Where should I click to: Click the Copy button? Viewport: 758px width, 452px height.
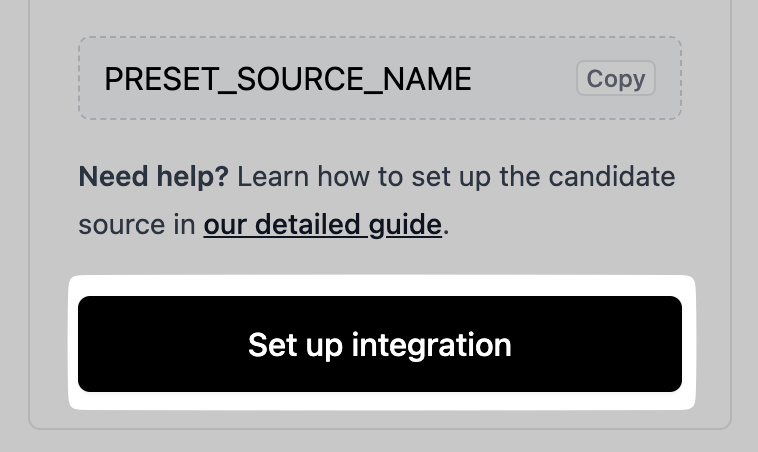[x=615, y=79]
